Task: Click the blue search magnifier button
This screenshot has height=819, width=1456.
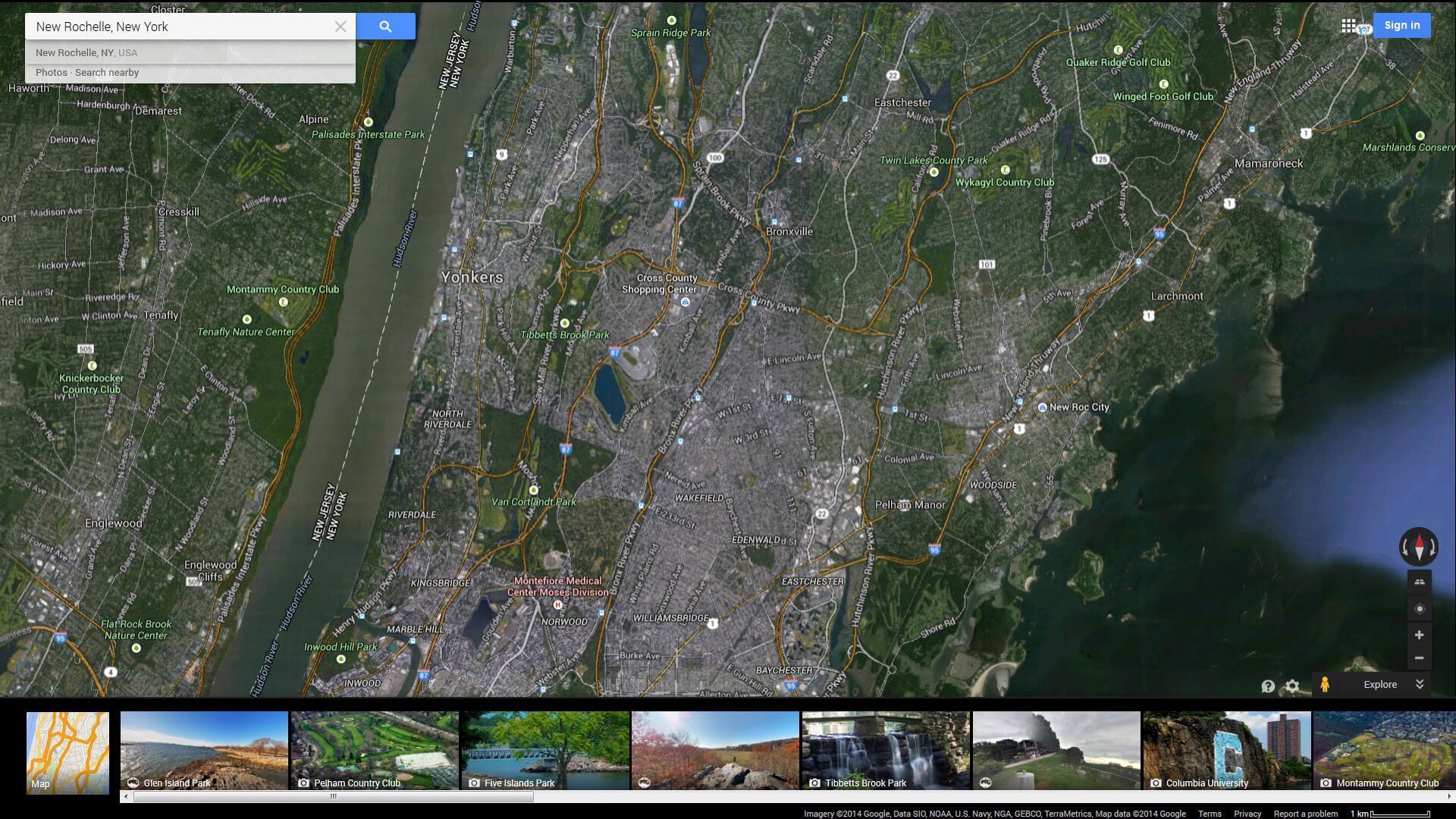Action: pos(385,27)
